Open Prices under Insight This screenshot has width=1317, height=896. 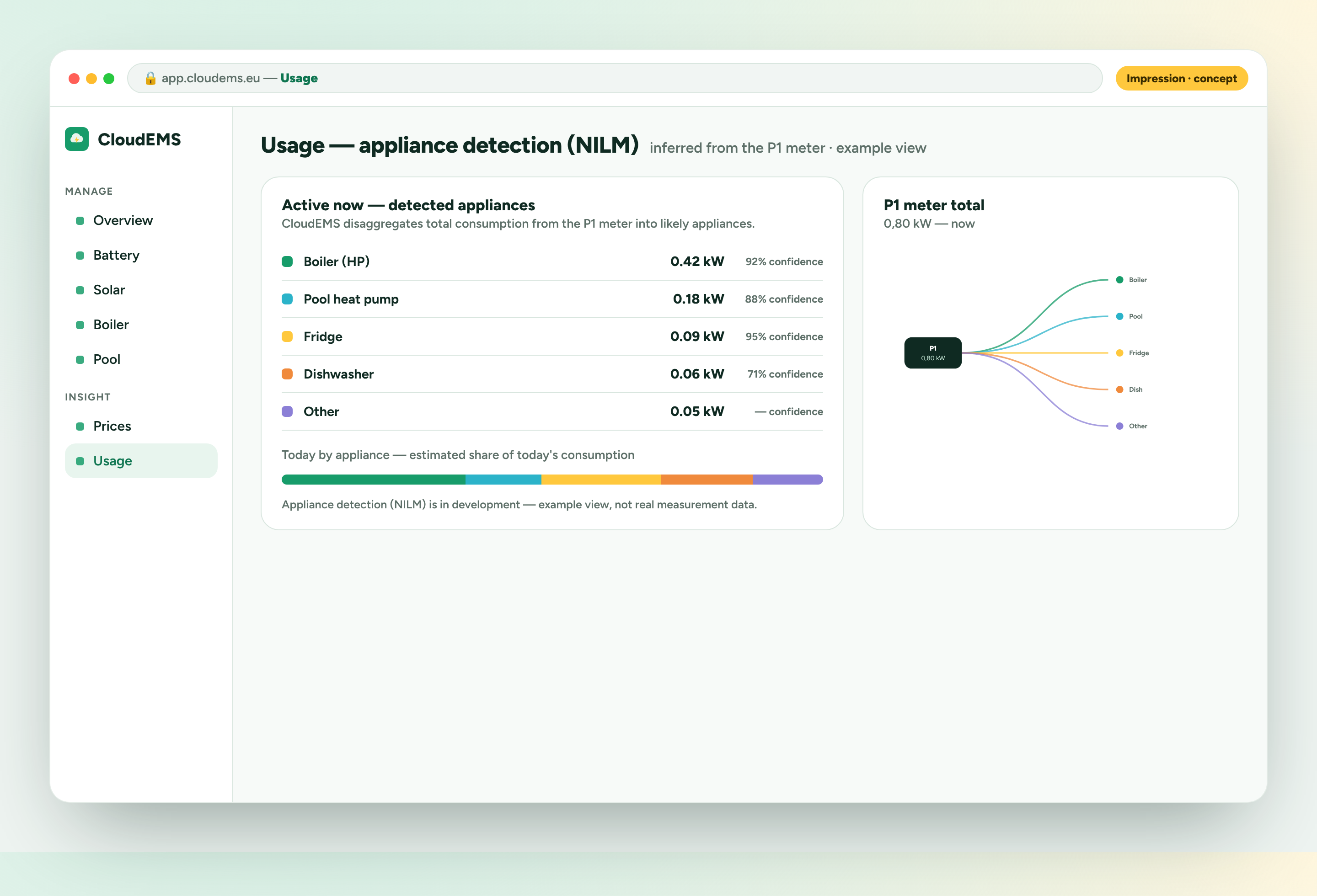[141, 426]
